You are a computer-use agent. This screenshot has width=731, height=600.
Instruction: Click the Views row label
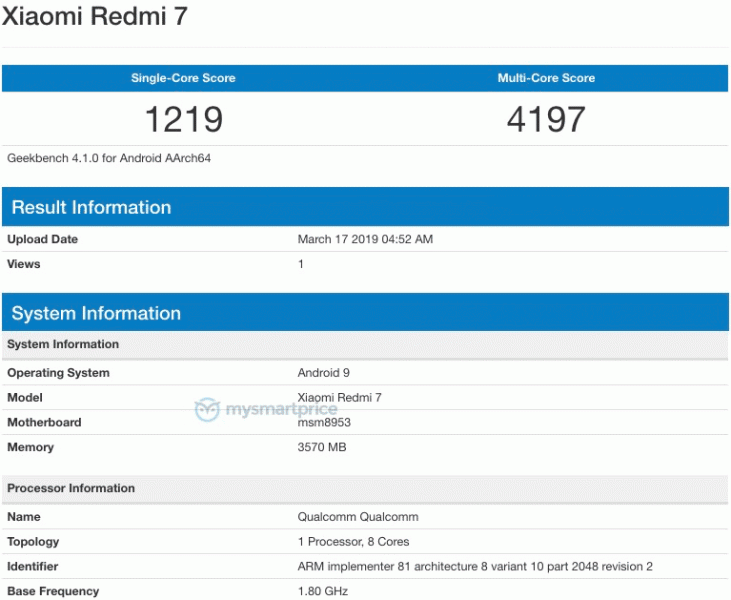coord(23,264)
